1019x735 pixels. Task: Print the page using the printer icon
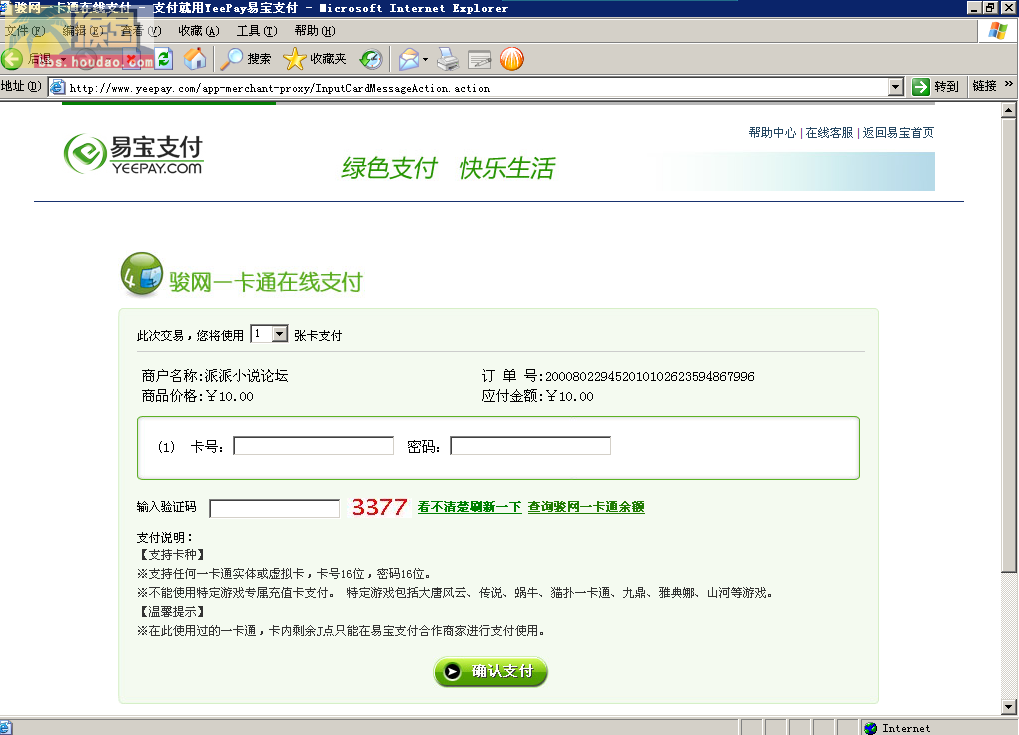[x=448, y=59]
